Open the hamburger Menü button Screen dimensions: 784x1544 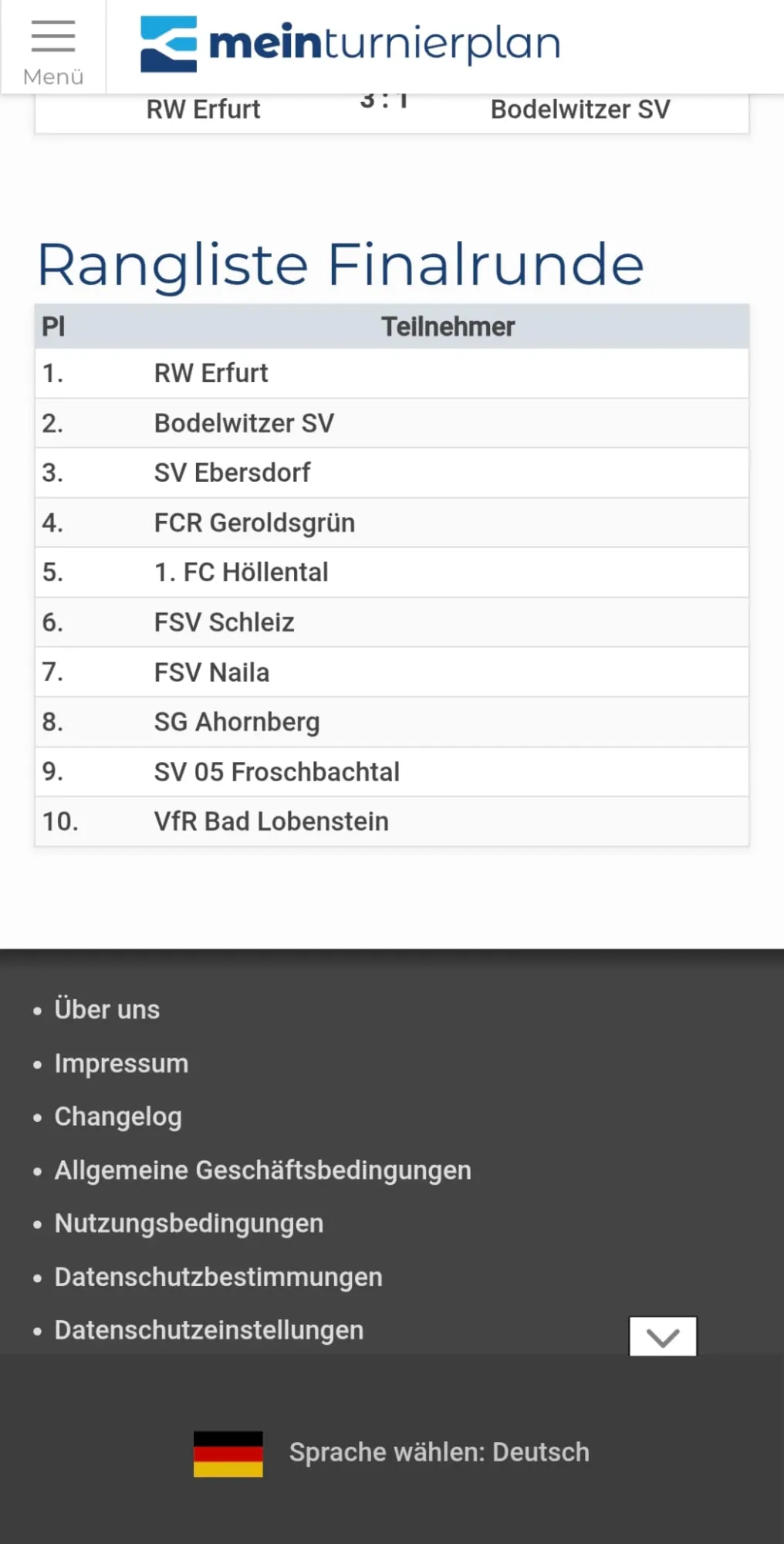(x=52, y=48)
